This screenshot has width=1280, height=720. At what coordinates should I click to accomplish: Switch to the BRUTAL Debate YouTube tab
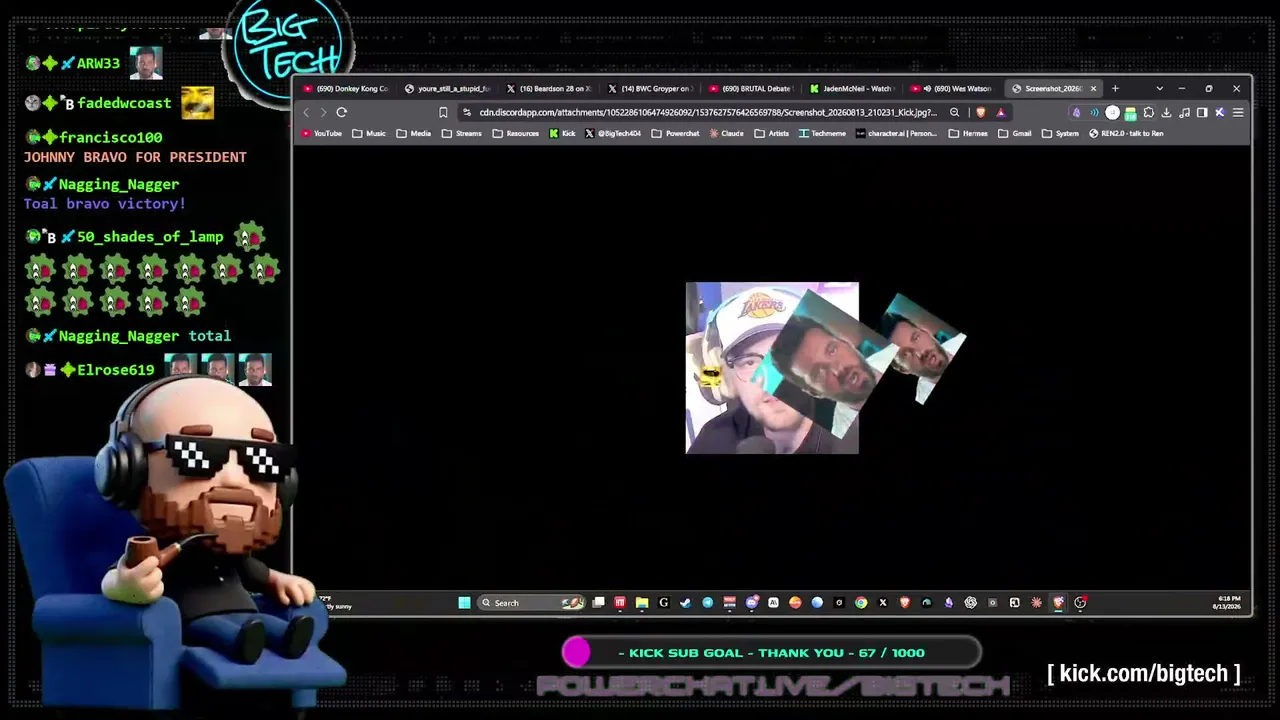pos(751,89)
